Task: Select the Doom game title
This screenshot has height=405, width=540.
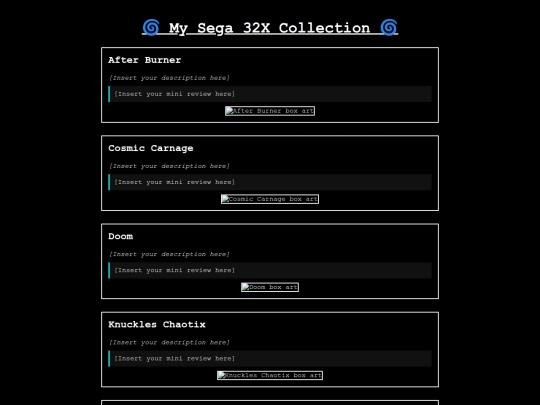Action: pyautogui.click(x=121, y=236)
